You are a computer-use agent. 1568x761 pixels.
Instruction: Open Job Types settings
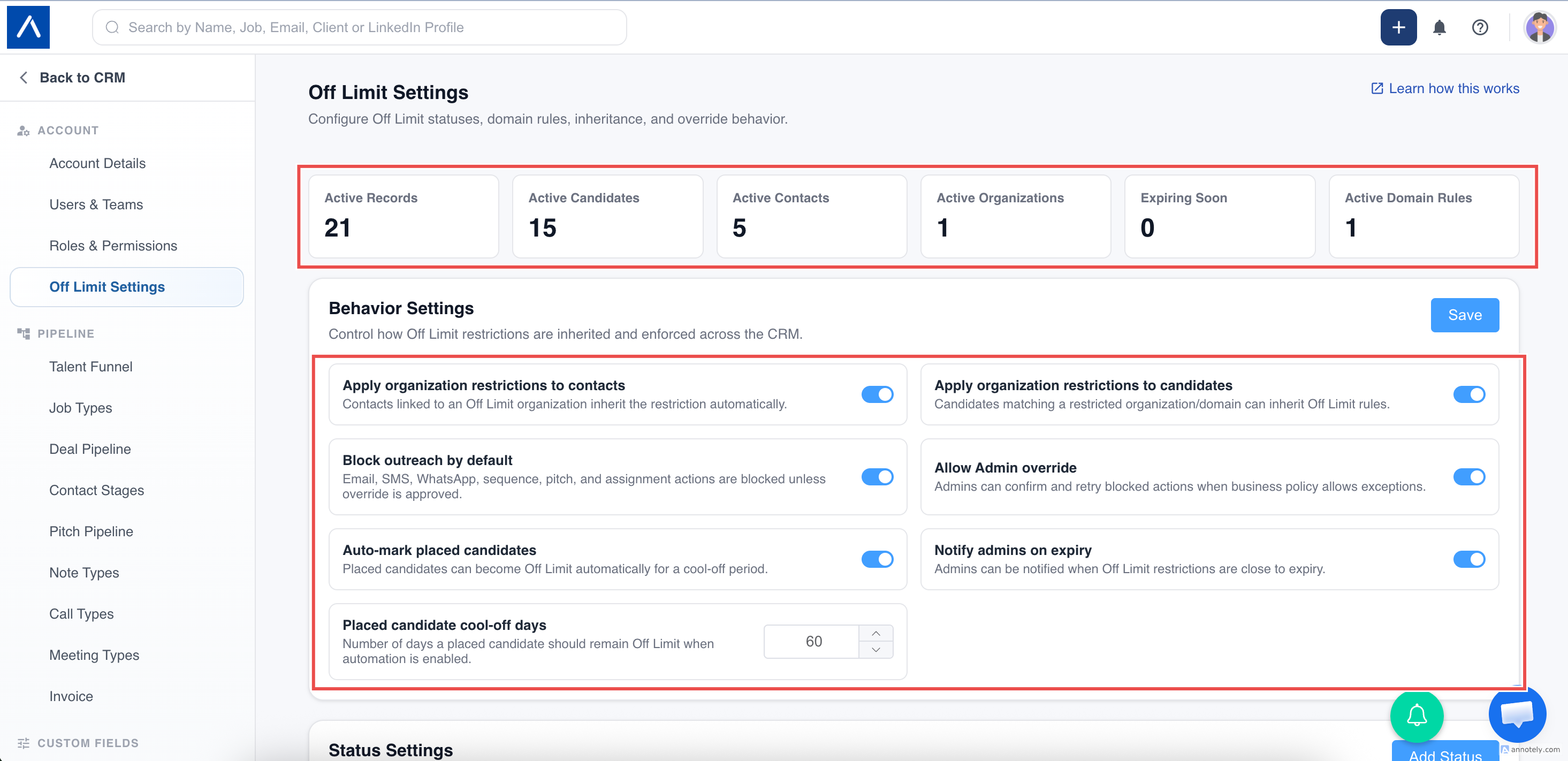[80, 408]
